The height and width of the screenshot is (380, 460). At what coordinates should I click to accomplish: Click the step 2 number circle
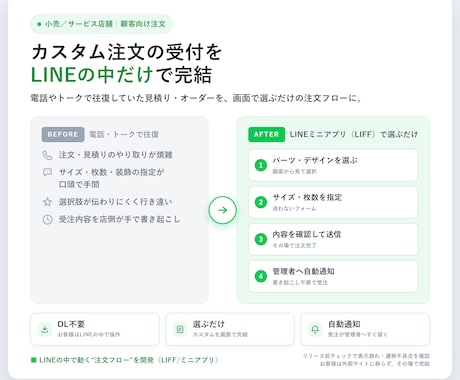tap(261, 202)
